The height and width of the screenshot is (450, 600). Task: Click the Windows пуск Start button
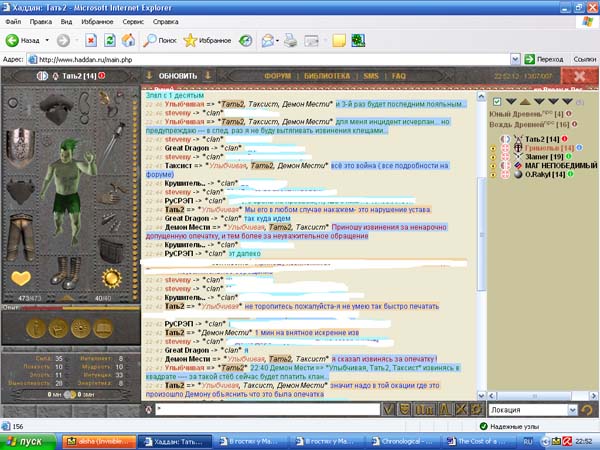28,442
